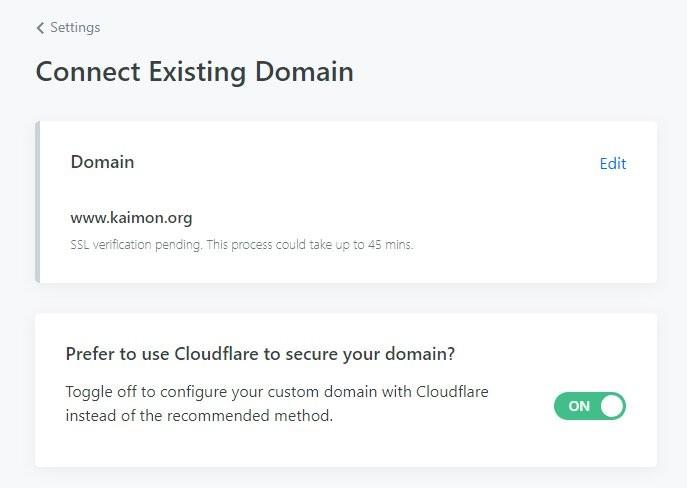Click the Domain card's left accent bar
This screenshot has width=687, height=488.
coord(38,202)
